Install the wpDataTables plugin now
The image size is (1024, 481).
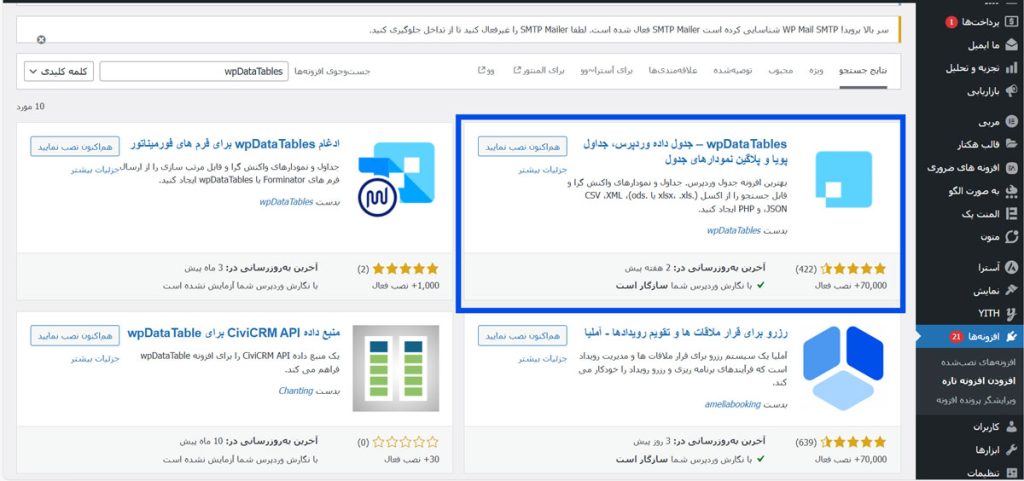click(522, 146)
